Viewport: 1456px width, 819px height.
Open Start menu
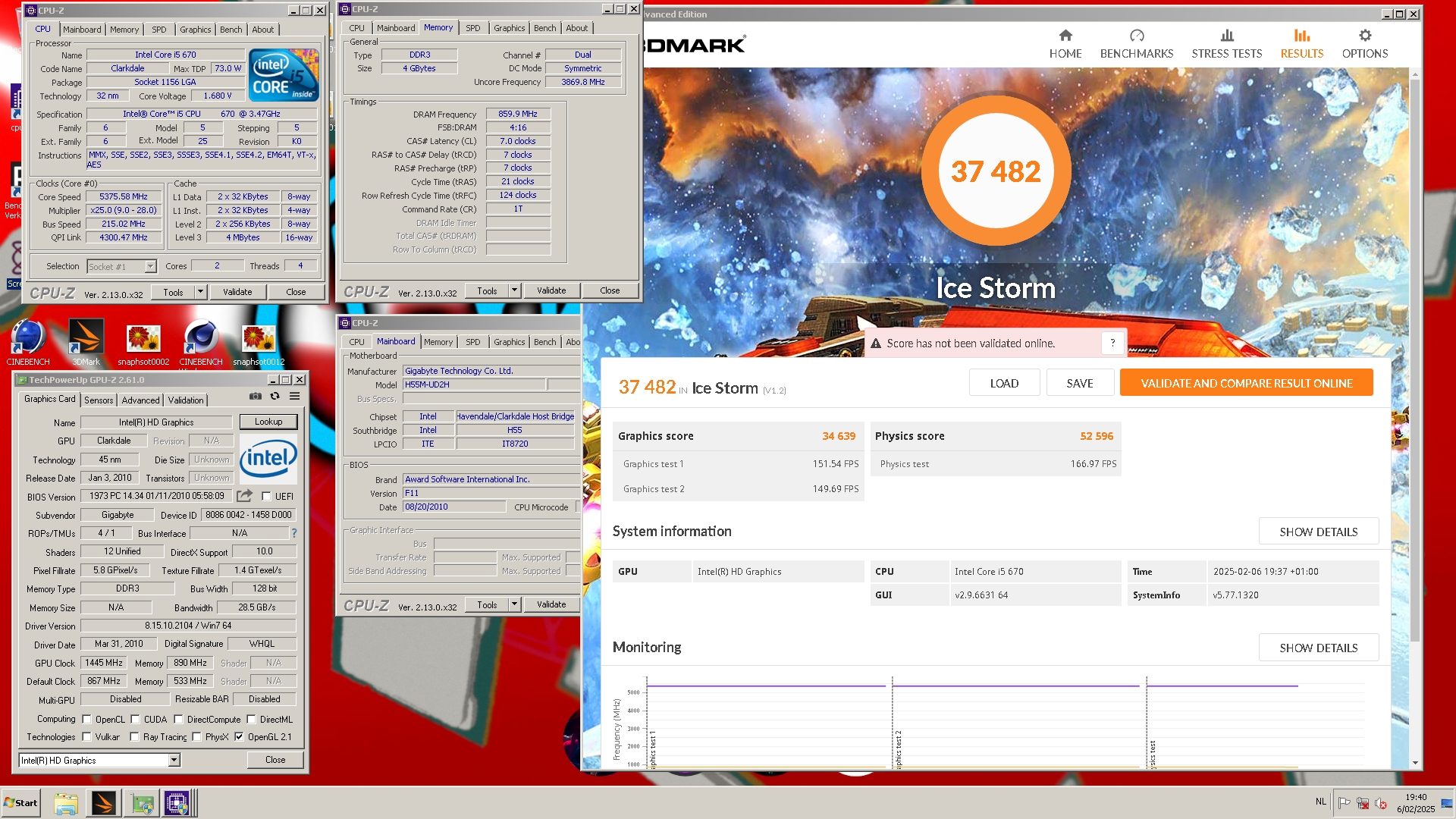tap(21, 803)
